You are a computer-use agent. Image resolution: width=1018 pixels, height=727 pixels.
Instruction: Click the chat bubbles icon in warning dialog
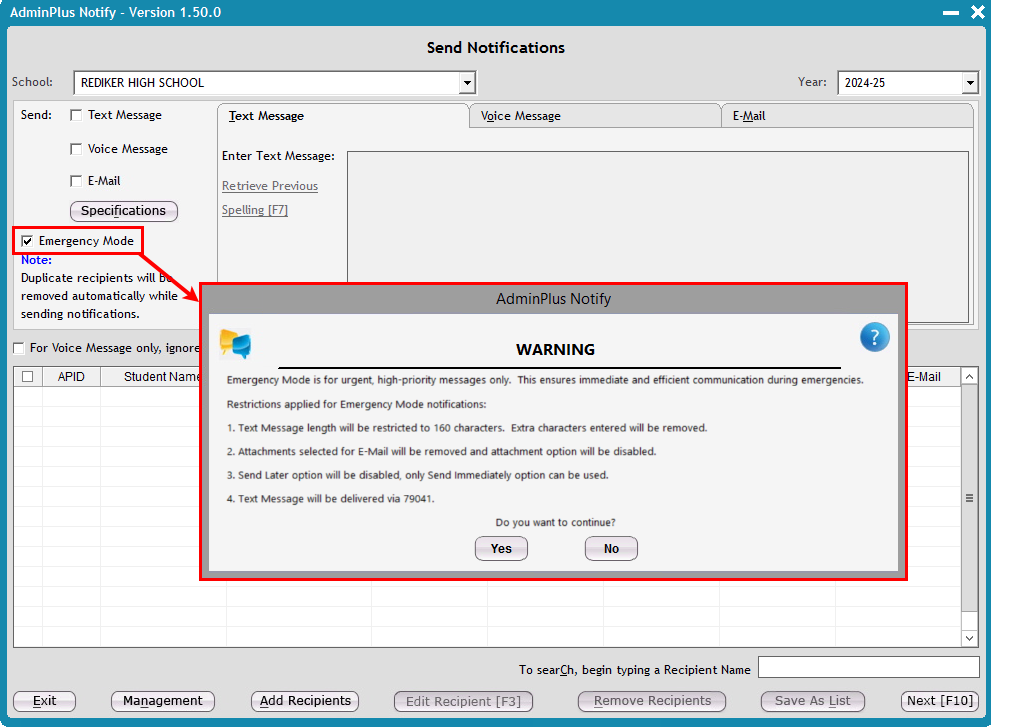[x=235, y=343]
